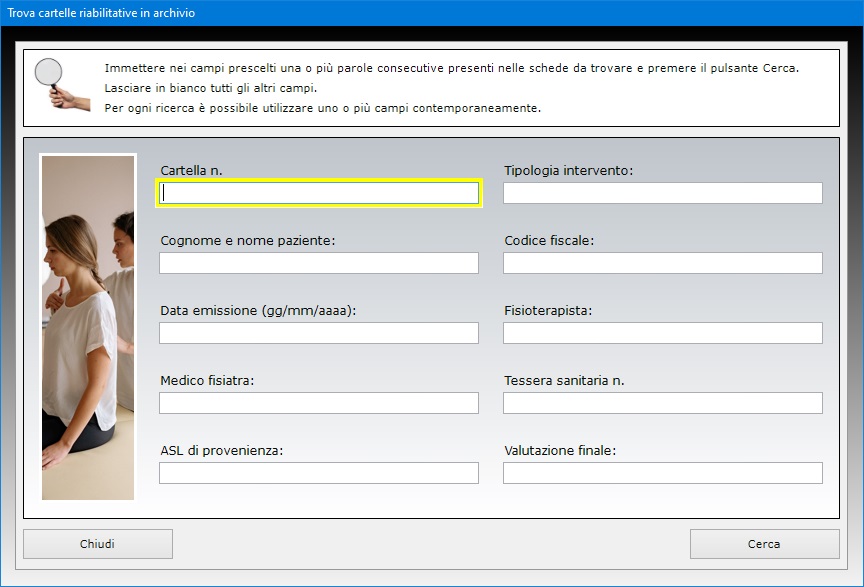864x587 pixels.
Task: Click the magnifying glass search icon
Action: 62,84
